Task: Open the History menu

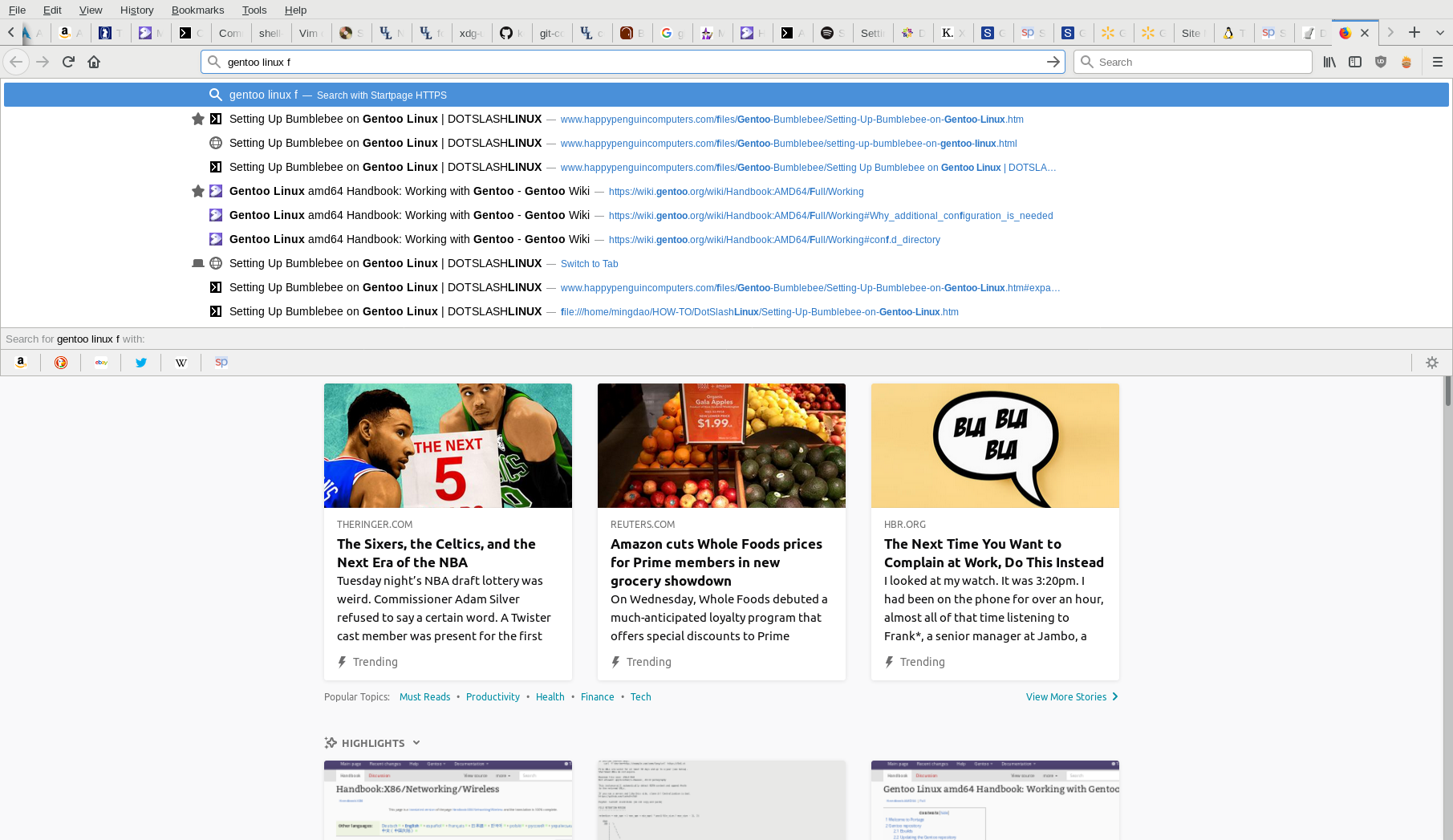Action: coord(136,10)
